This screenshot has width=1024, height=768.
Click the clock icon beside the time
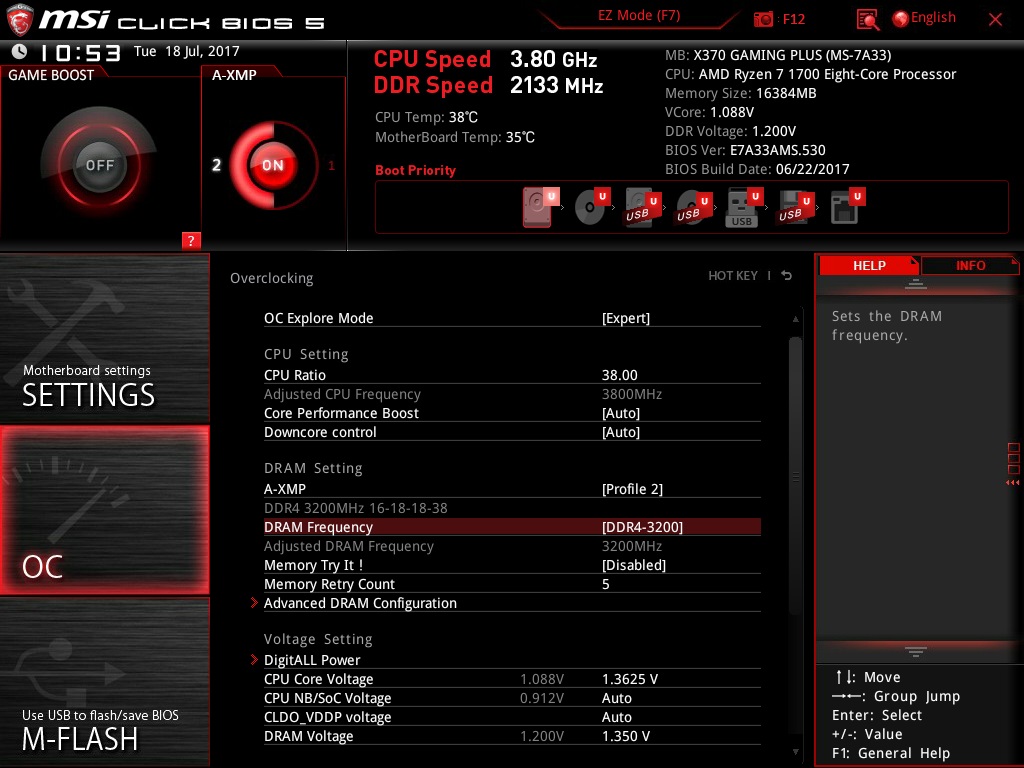point(20,51)
